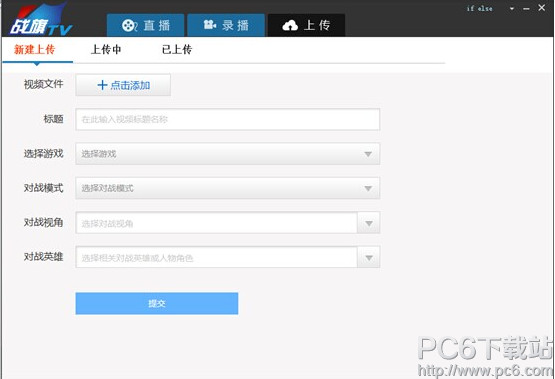The image size is (555, 379).
Task: Click the cloud upload icon
Action: coord(290,25)
